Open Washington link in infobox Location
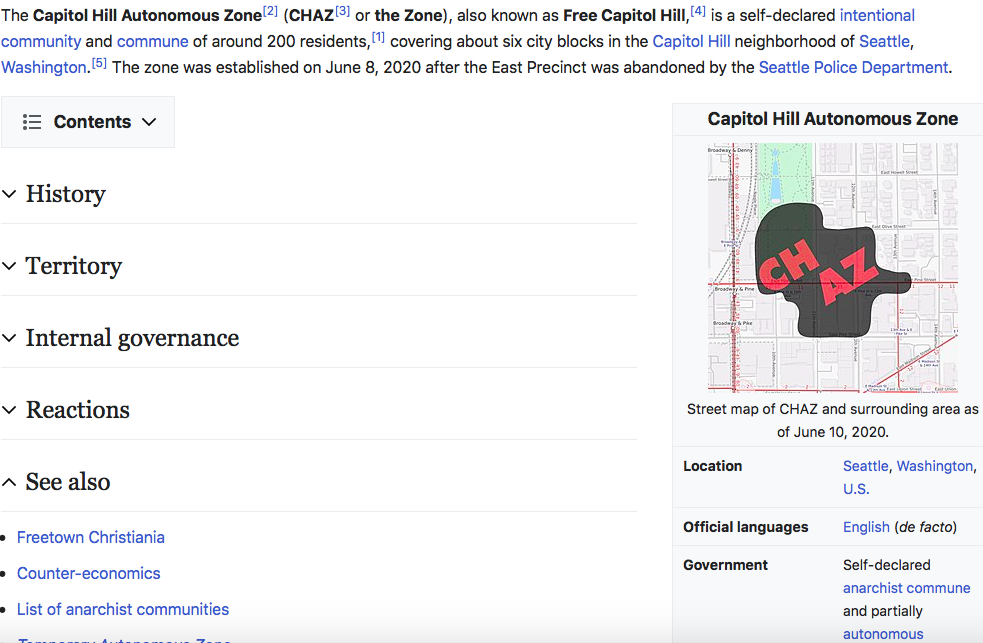This screenshot has height=643, width=983. pyautogui.click(x=935, y=466)
